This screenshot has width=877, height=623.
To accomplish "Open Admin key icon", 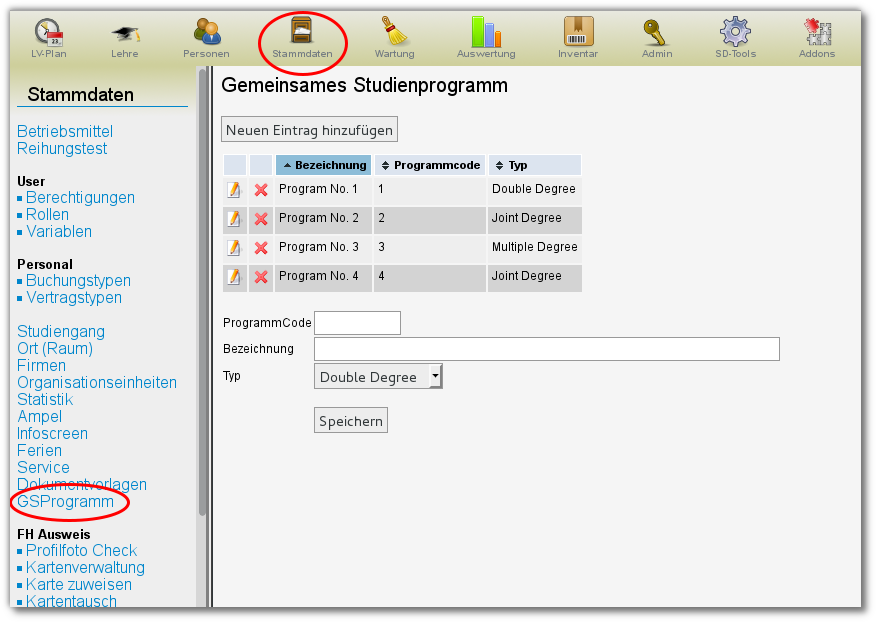I will [x=656, y=32].
